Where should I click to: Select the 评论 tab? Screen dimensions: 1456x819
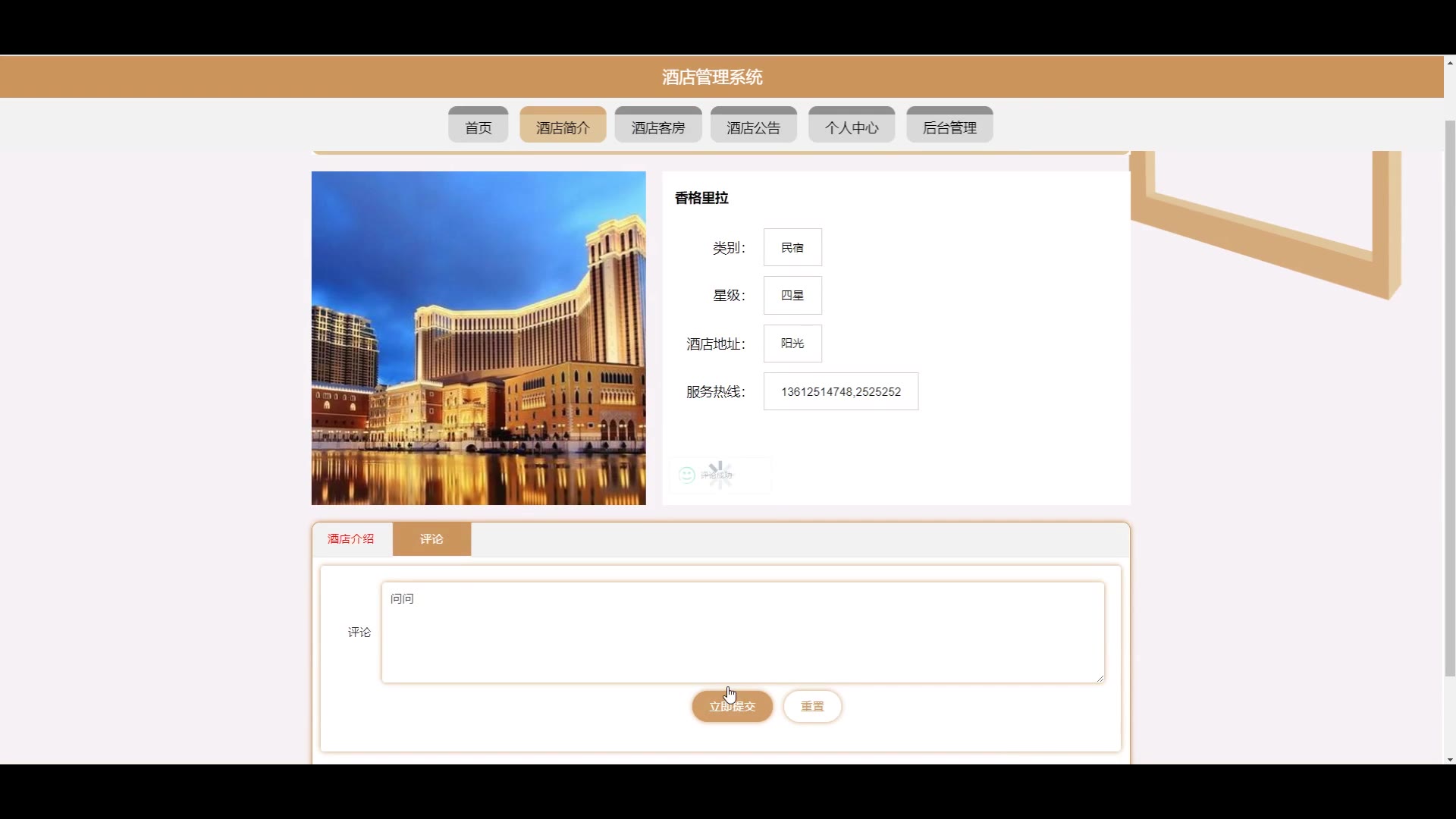click(431, 539)
